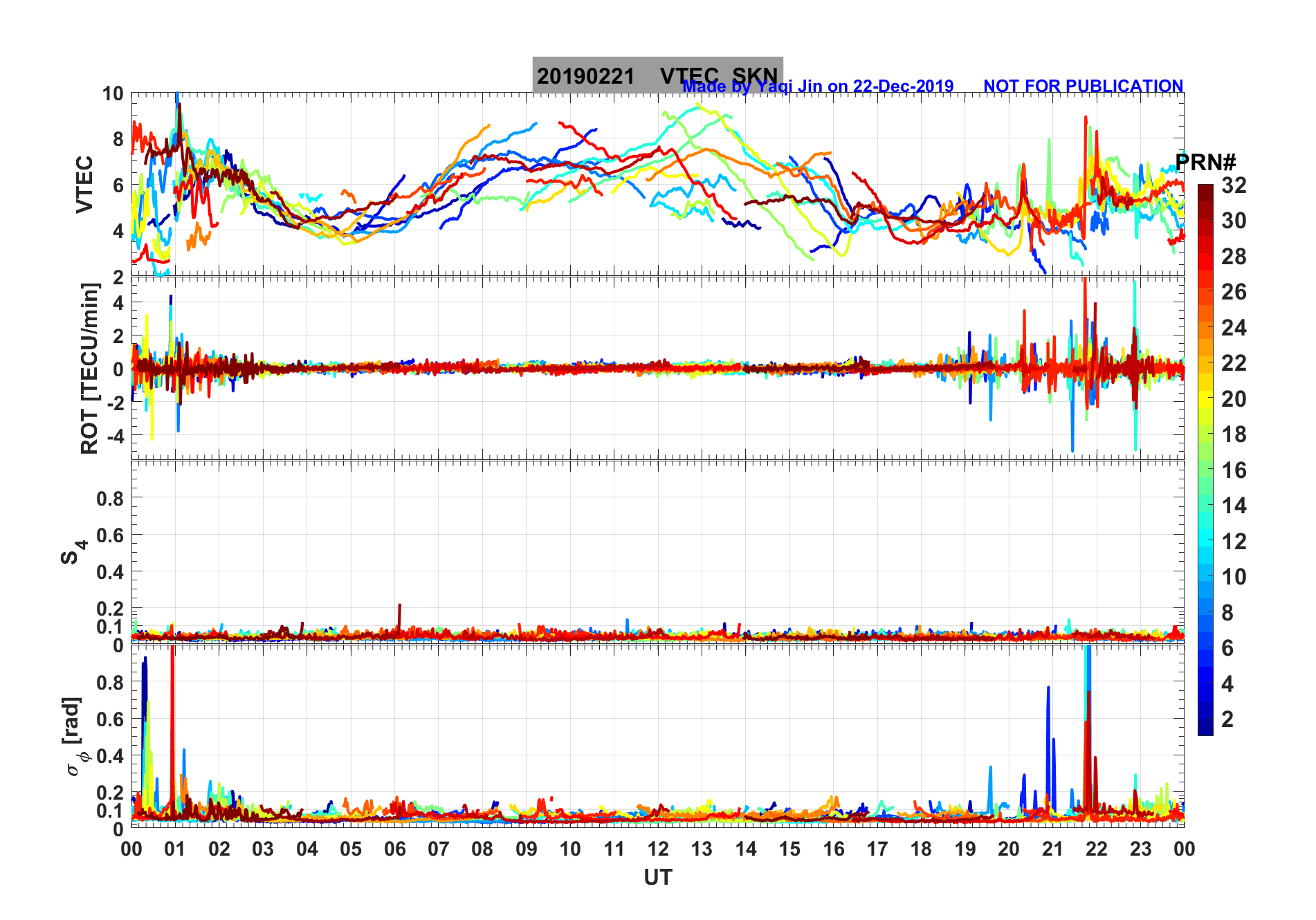Click the S4 axis label
The width and height of the screenshot is (1316, 920).
[x=73, y=553]
